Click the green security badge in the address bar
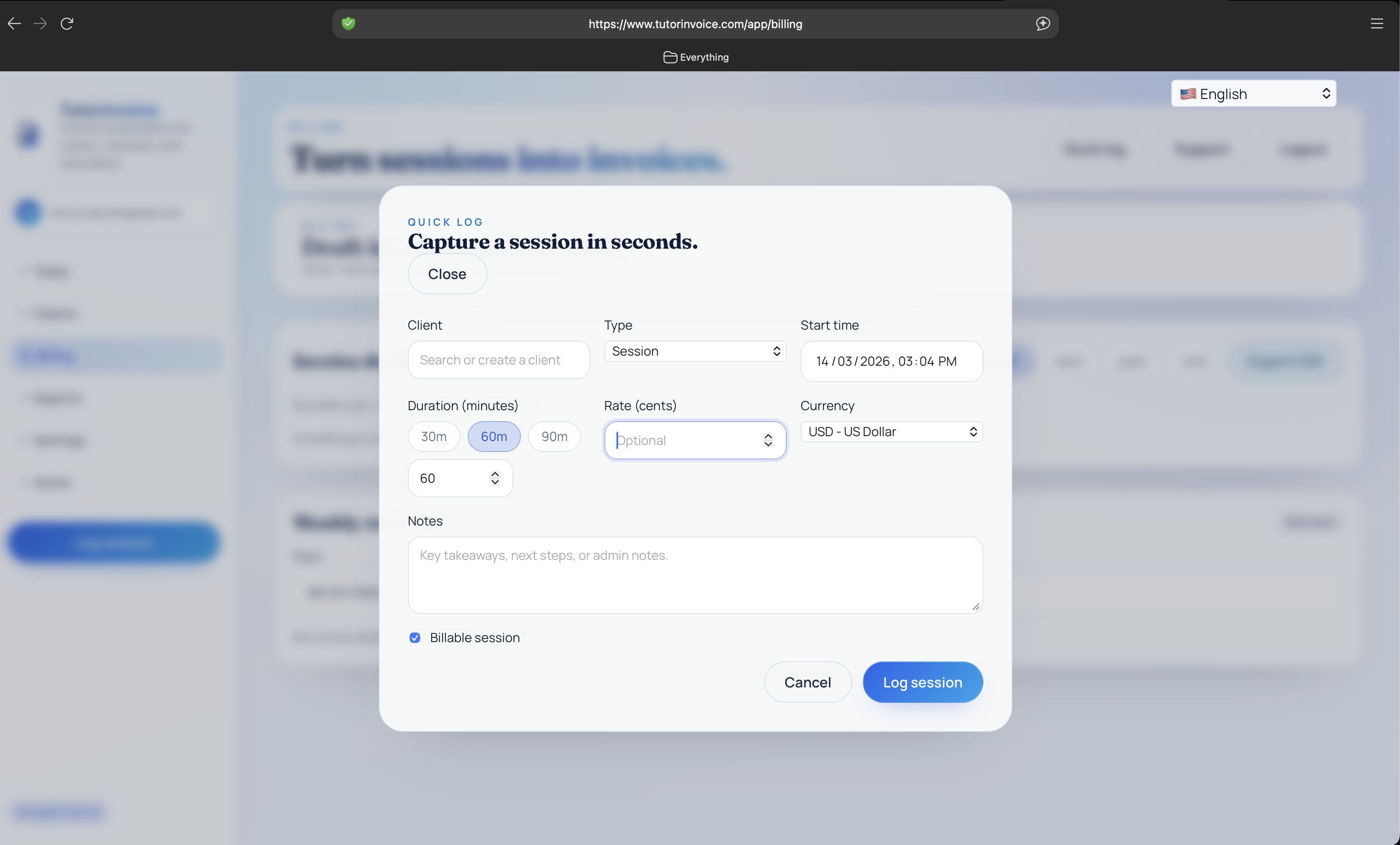Screen dimensions: 1400x845 [x=349, y=23]
